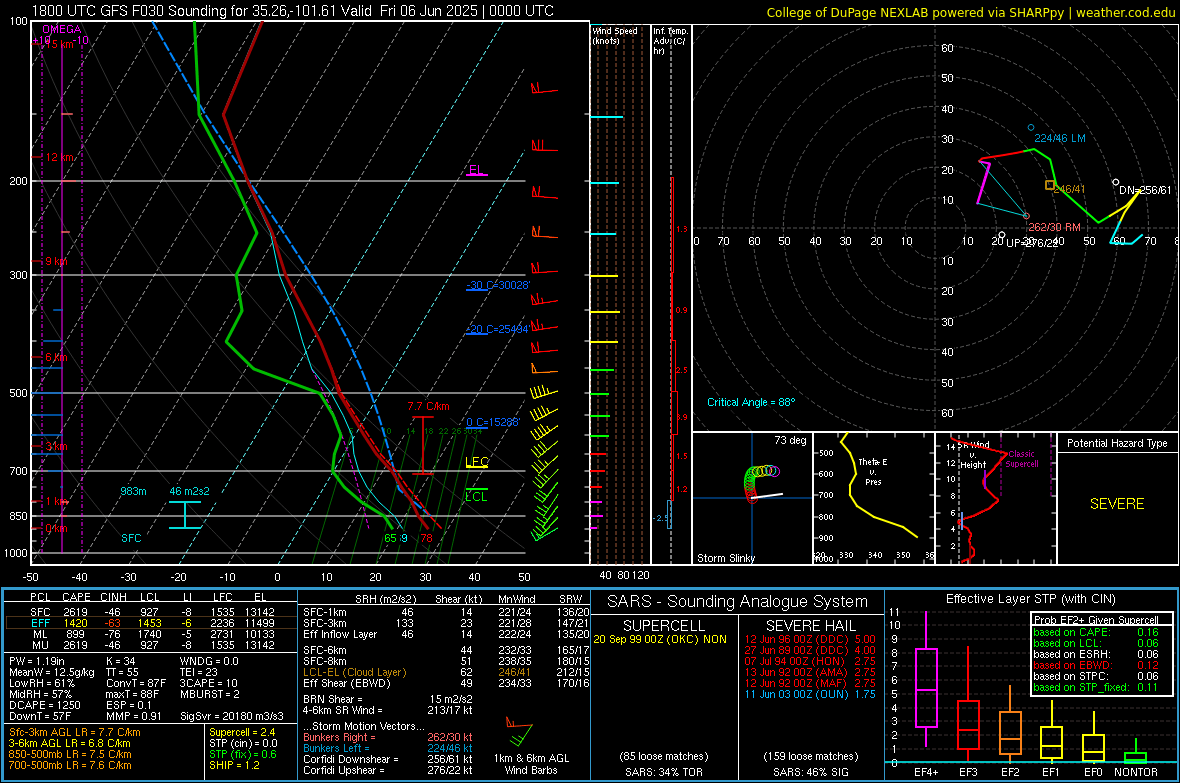Click the Corfidi Downshear = 256/61 kt row

point(388,759)
